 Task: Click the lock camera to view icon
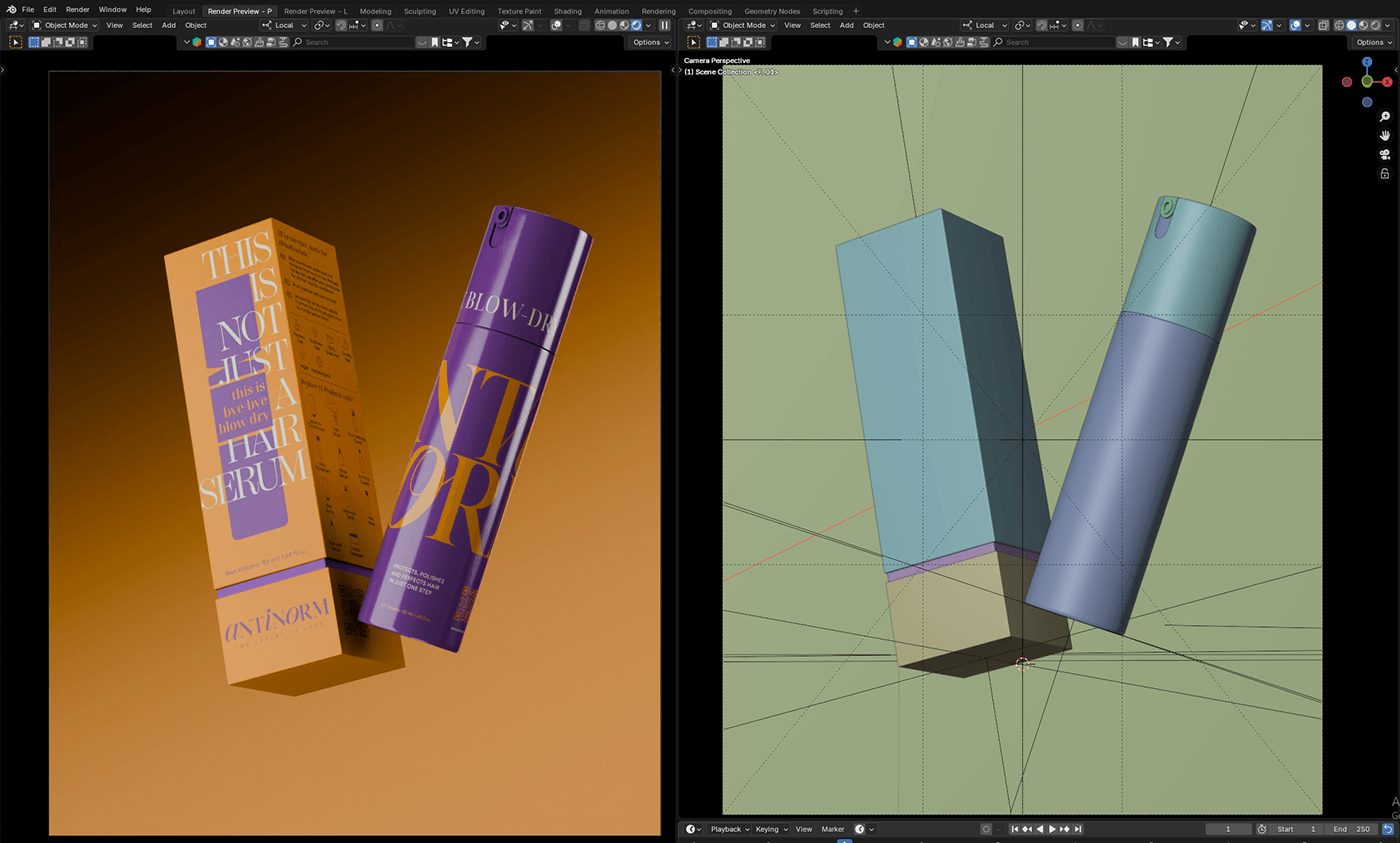click(x=1385, y=173)
